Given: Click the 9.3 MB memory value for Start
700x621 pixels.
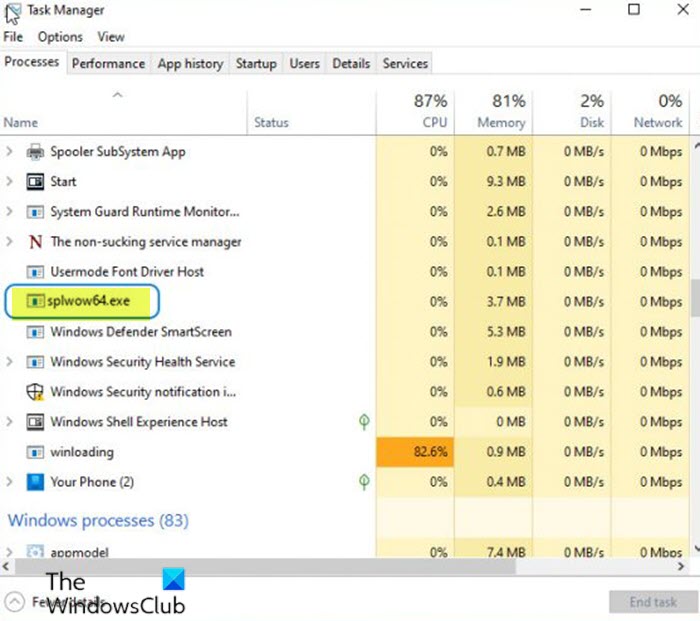Looking at the screenshot, I should 506,182.
